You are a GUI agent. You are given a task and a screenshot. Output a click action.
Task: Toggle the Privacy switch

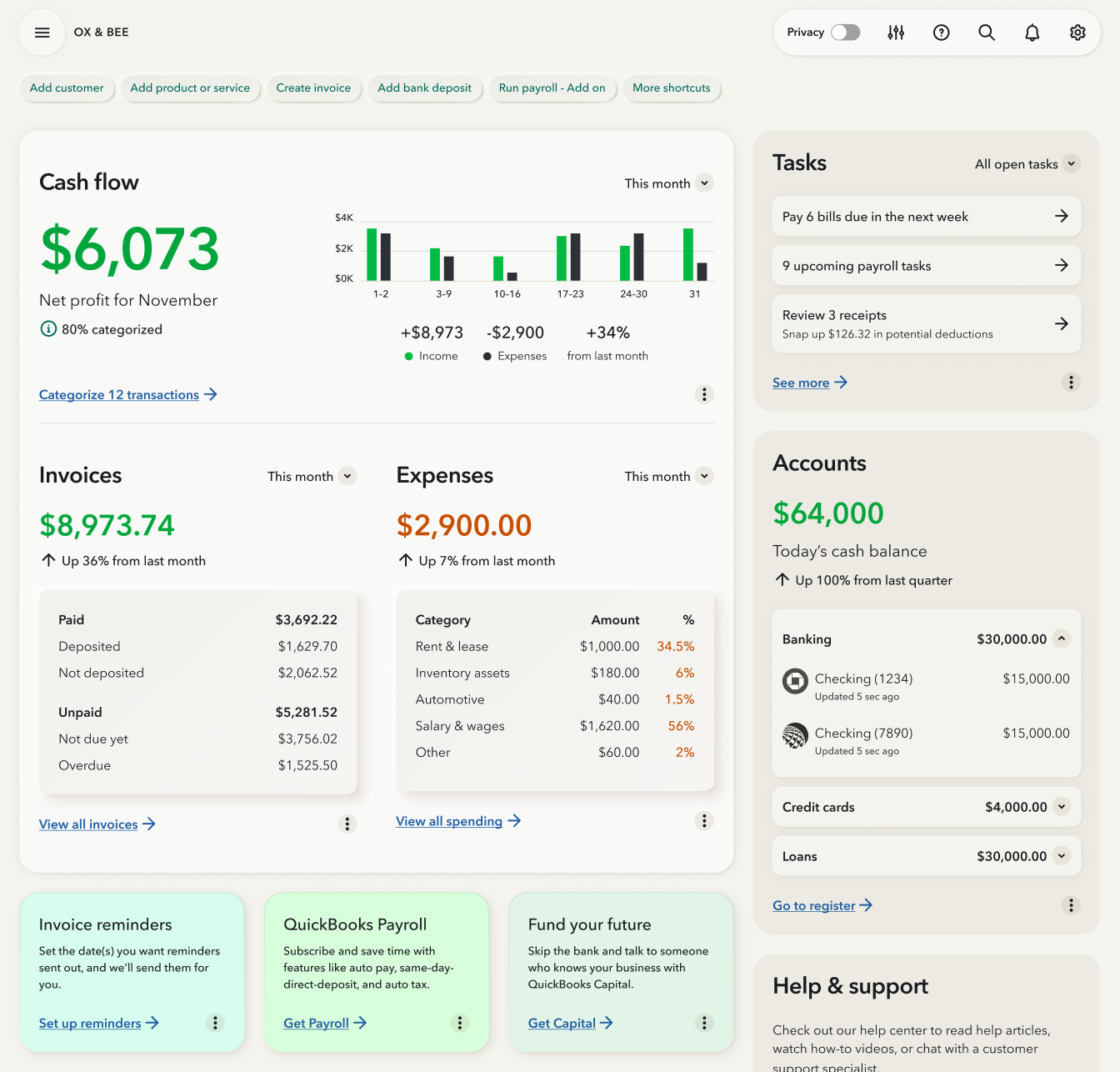click(x=846, y=33)
